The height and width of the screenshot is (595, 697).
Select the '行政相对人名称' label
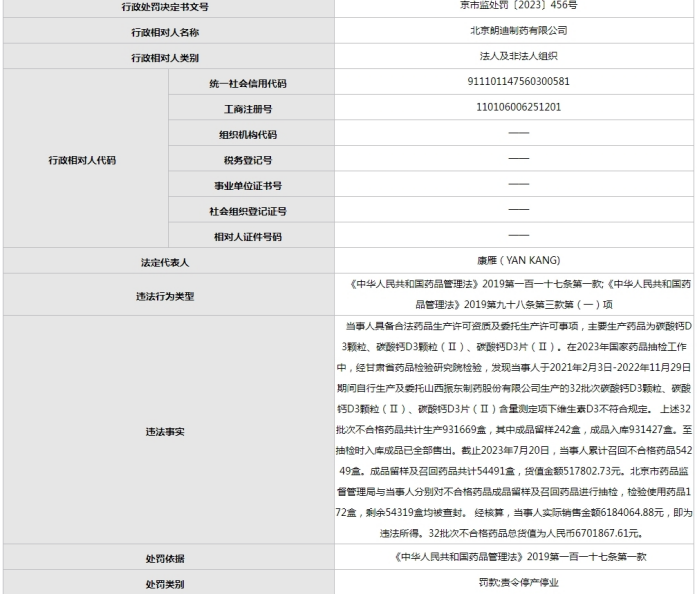tap(165, 32)
